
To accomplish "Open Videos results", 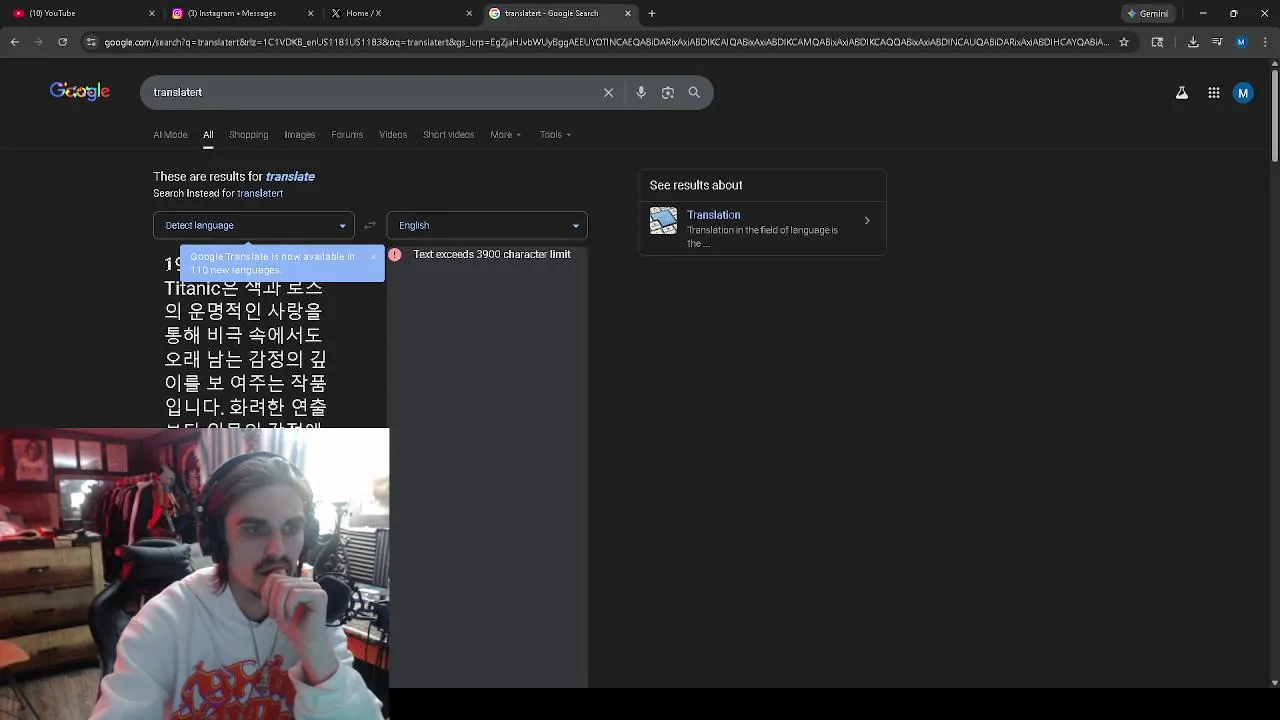I will 393,134.
